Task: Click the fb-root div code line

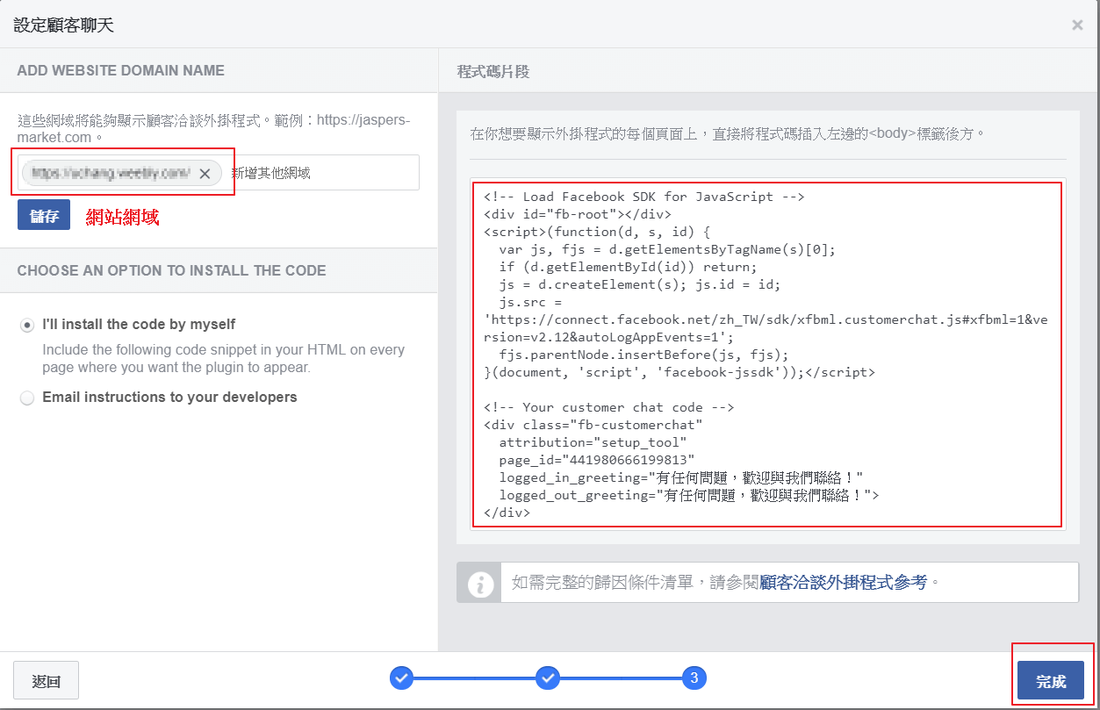Action: (577, 215)
